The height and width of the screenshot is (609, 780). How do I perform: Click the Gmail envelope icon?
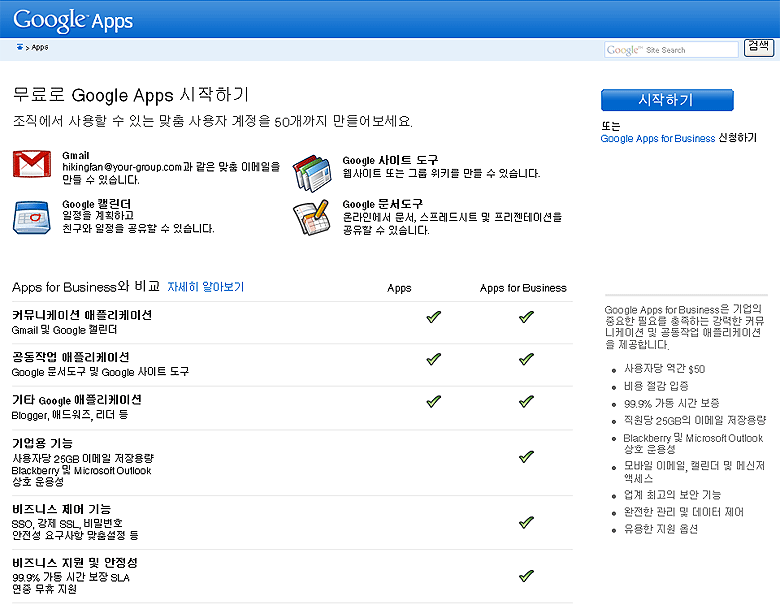pyautogui.click(x=32, y=164)
